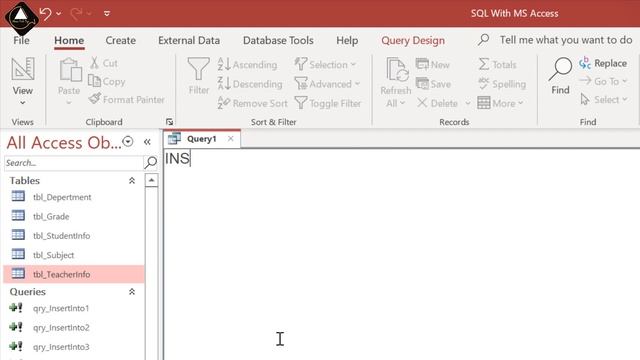This screenshot has width=640, height=360.
Task: Open All Access Objects pane menu
Action: (128, 142)
